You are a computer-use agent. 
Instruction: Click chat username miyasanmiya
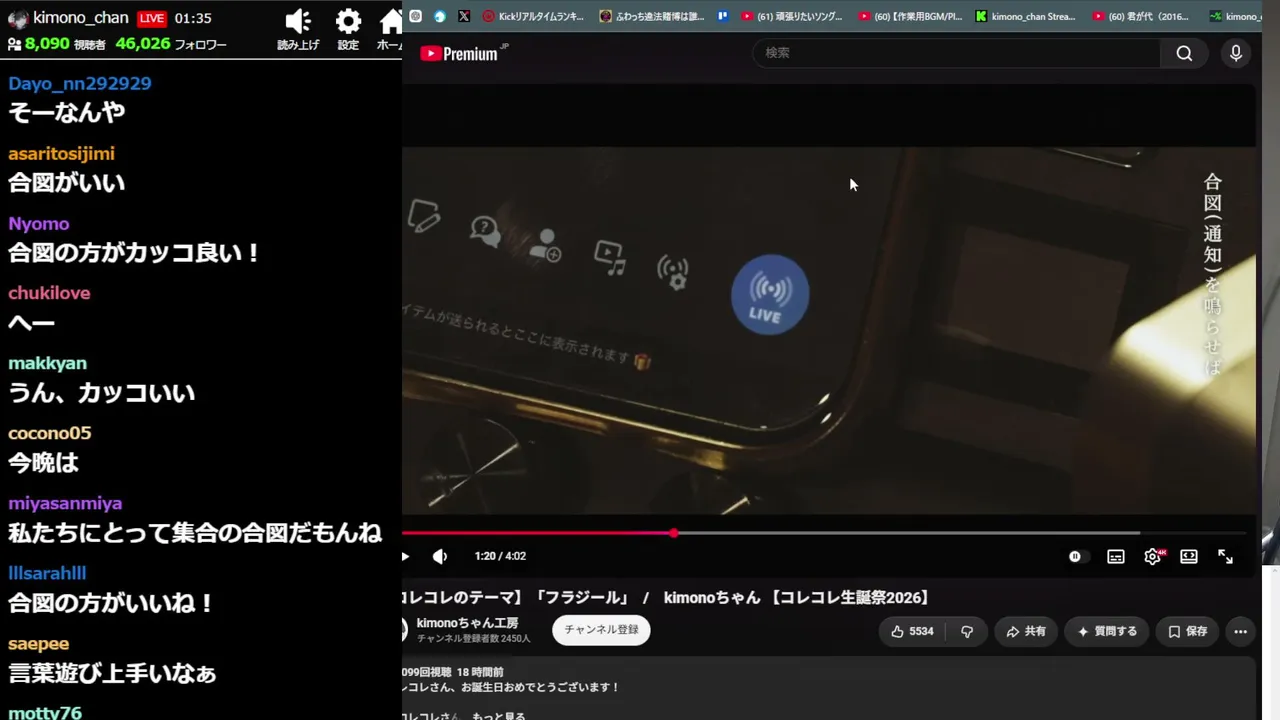tap(65, 503)
